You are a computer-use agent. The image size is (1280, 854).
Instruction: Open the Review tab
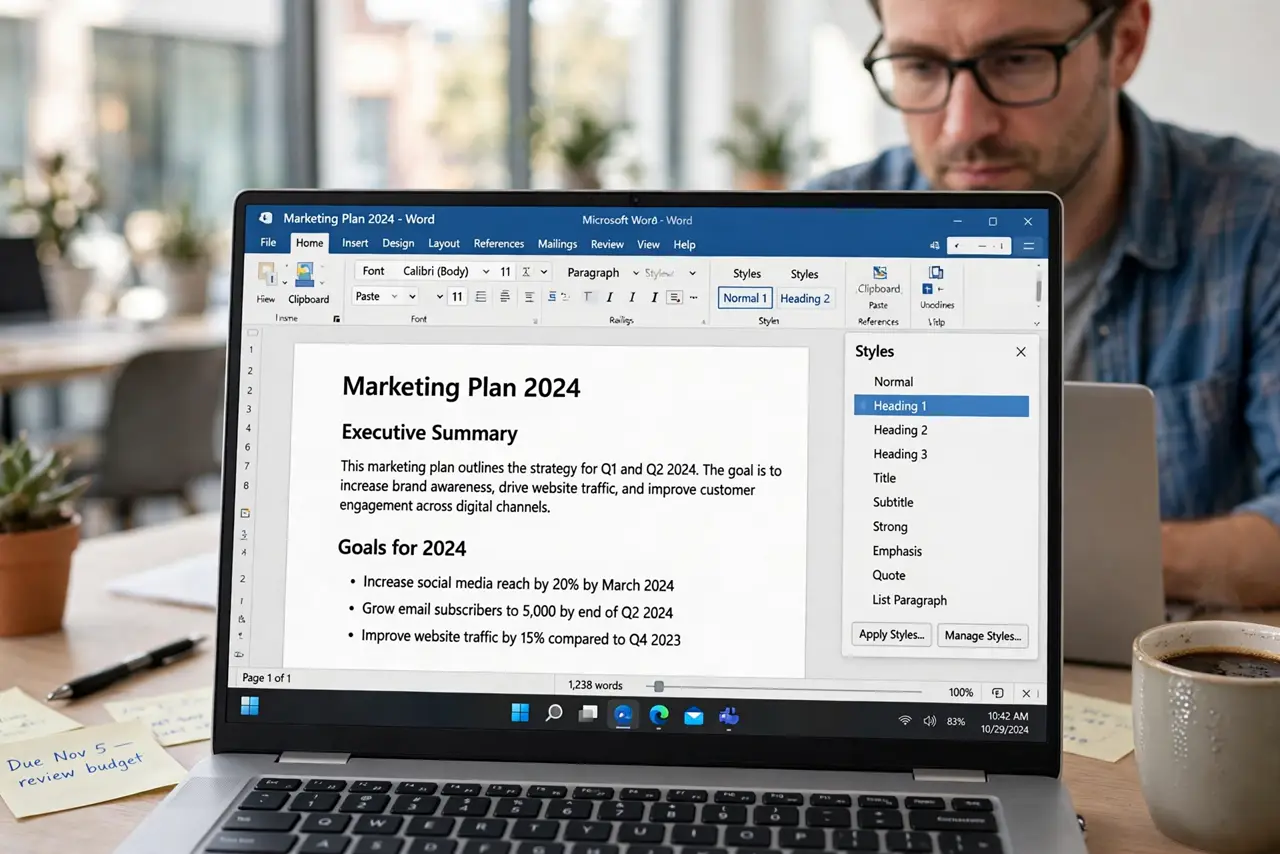(x=607, y=244)
